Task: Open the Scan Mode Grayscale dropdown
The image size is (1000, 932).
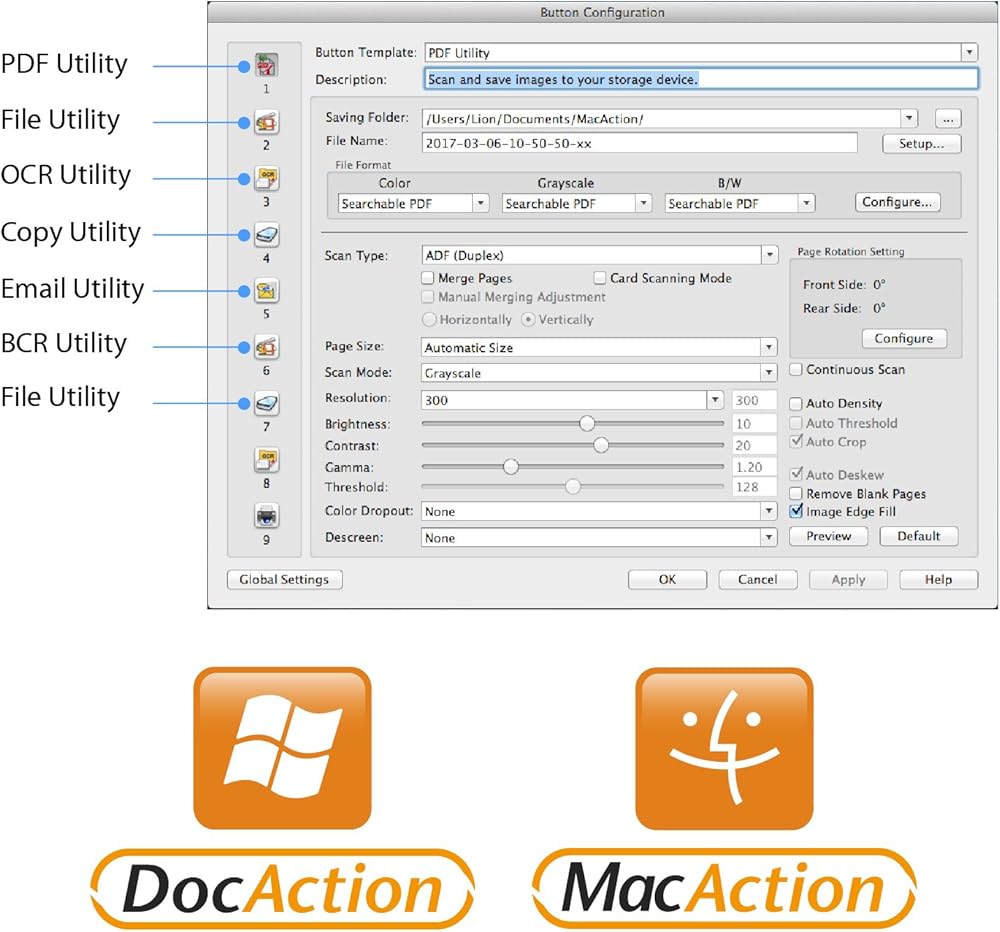Action: 768,373
